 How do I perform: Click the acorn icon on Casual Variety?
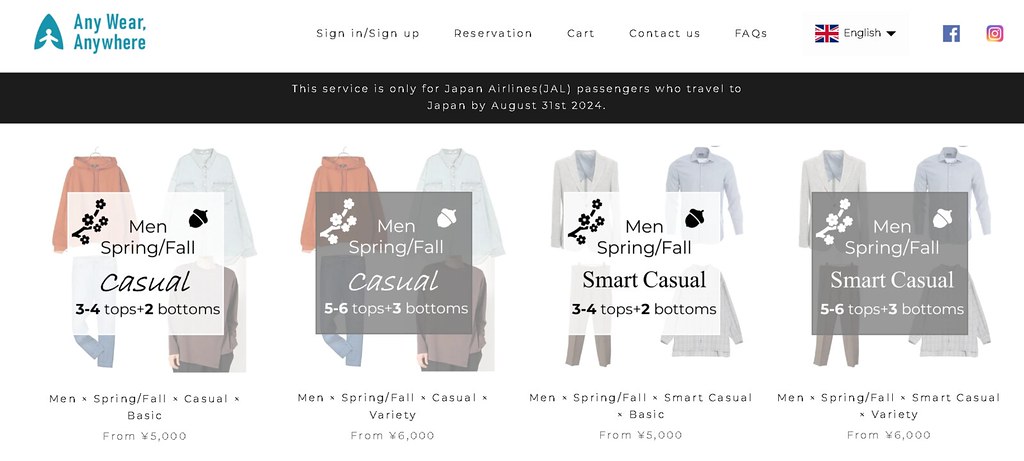[x=447, y=217]
